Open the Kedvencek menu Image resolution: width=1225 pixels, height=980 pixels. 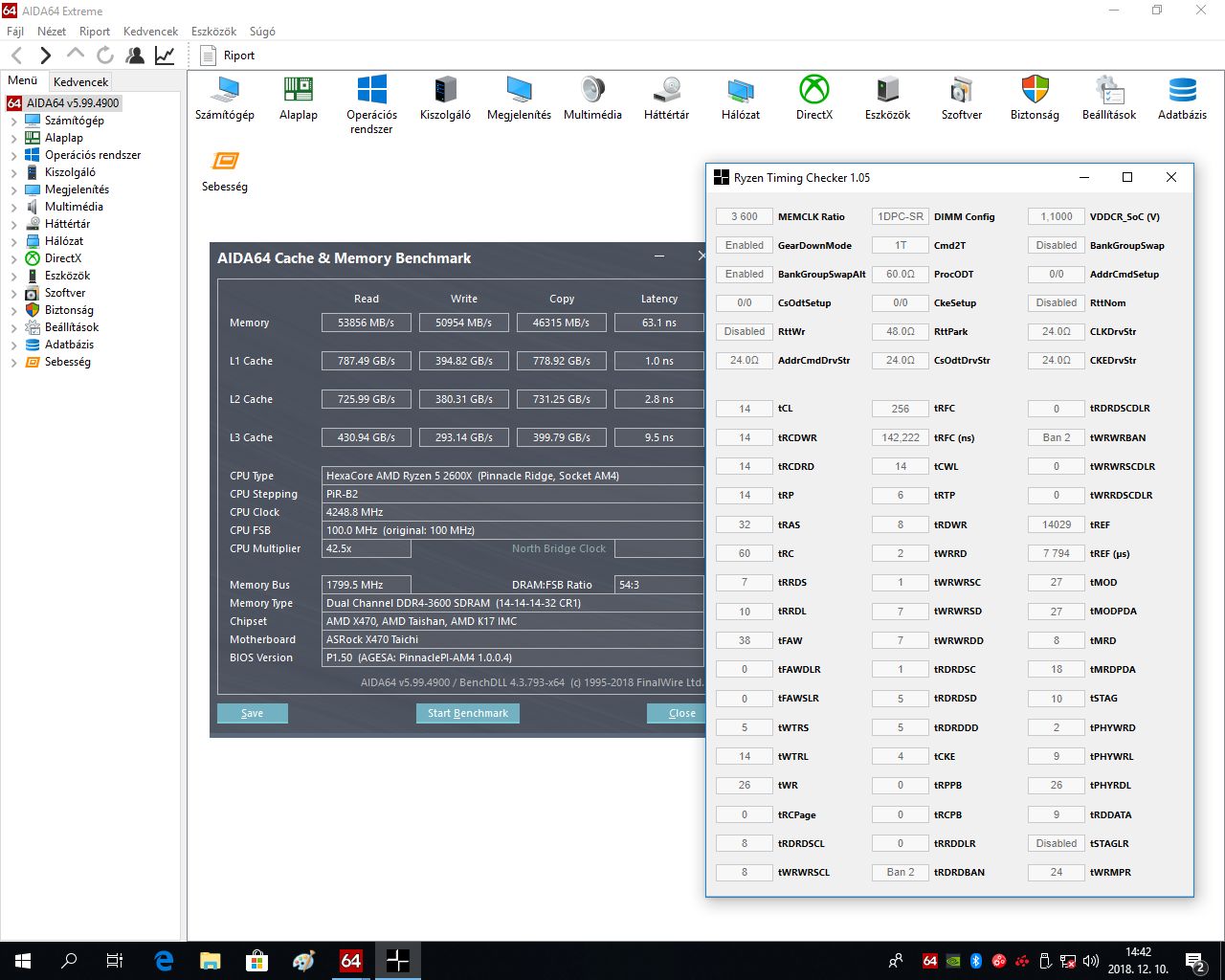coord(150,32)
